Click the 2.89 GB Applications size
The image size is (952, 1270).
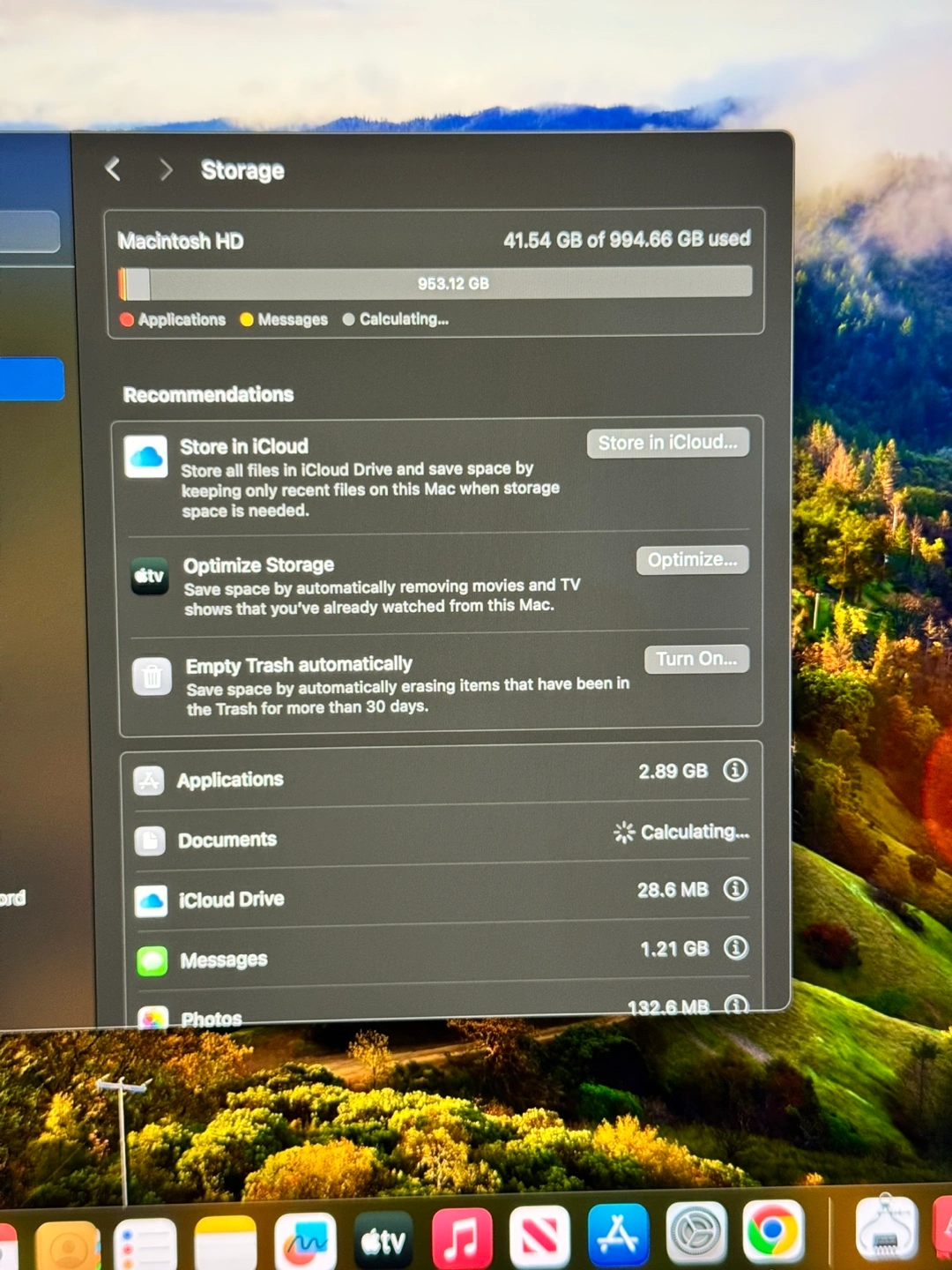point(673,772)
